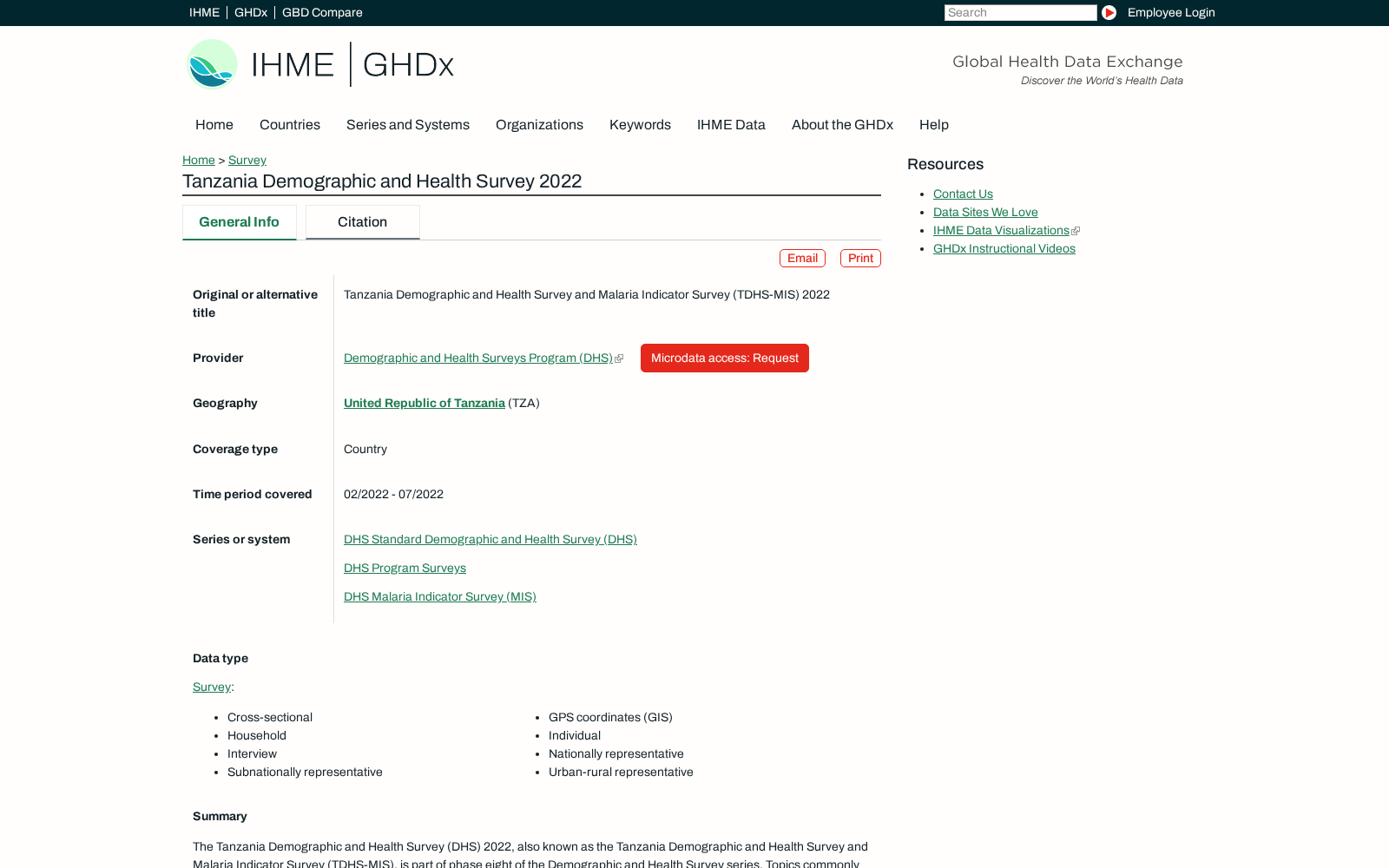The height and width of the screenshot is (868, 1389).
Task: Focus the Search input field
Action: 1021,12
